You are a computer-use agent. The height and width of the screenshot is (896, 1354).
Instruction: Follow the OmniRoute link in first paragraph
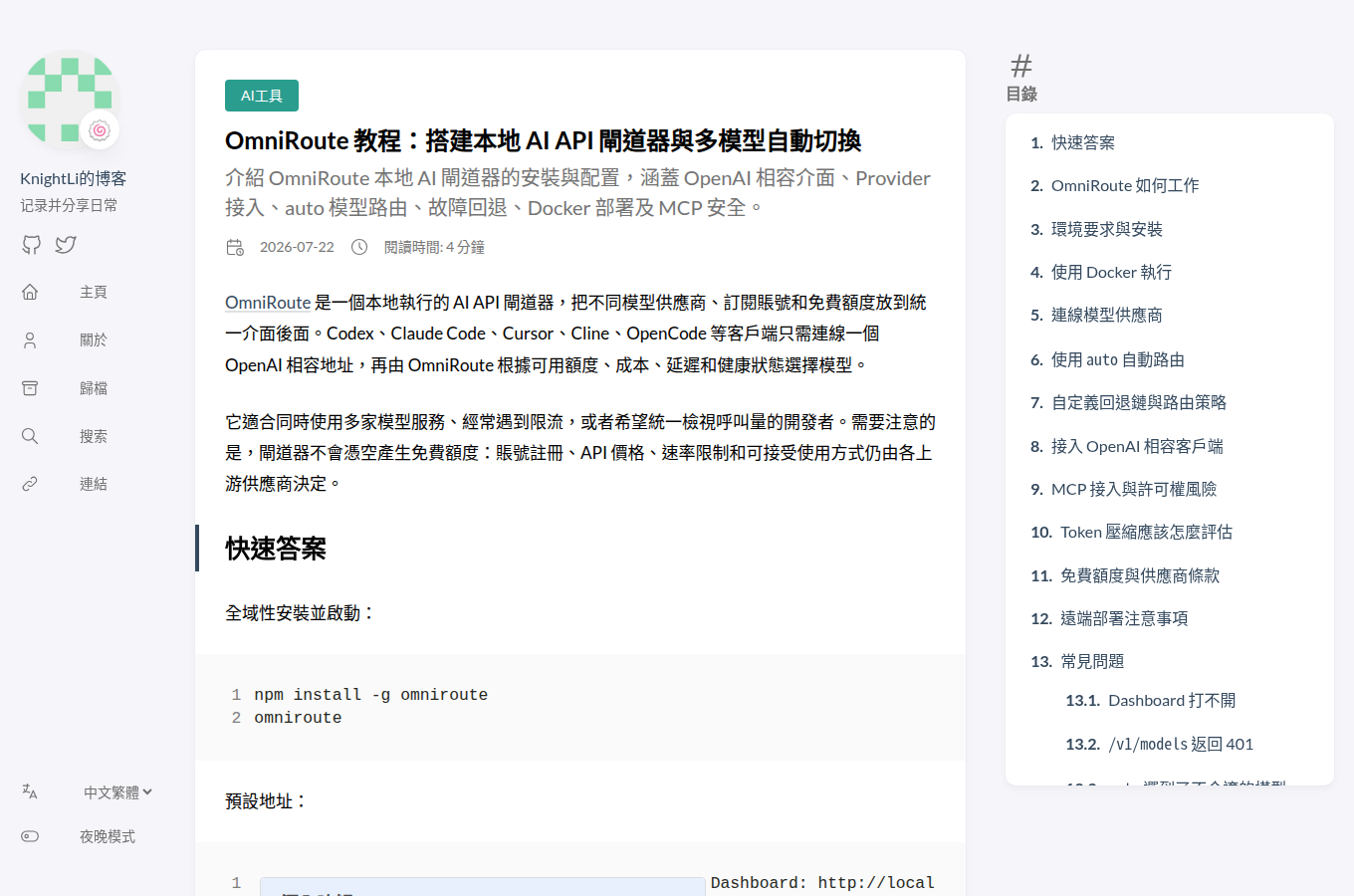(x=268, y=303)
